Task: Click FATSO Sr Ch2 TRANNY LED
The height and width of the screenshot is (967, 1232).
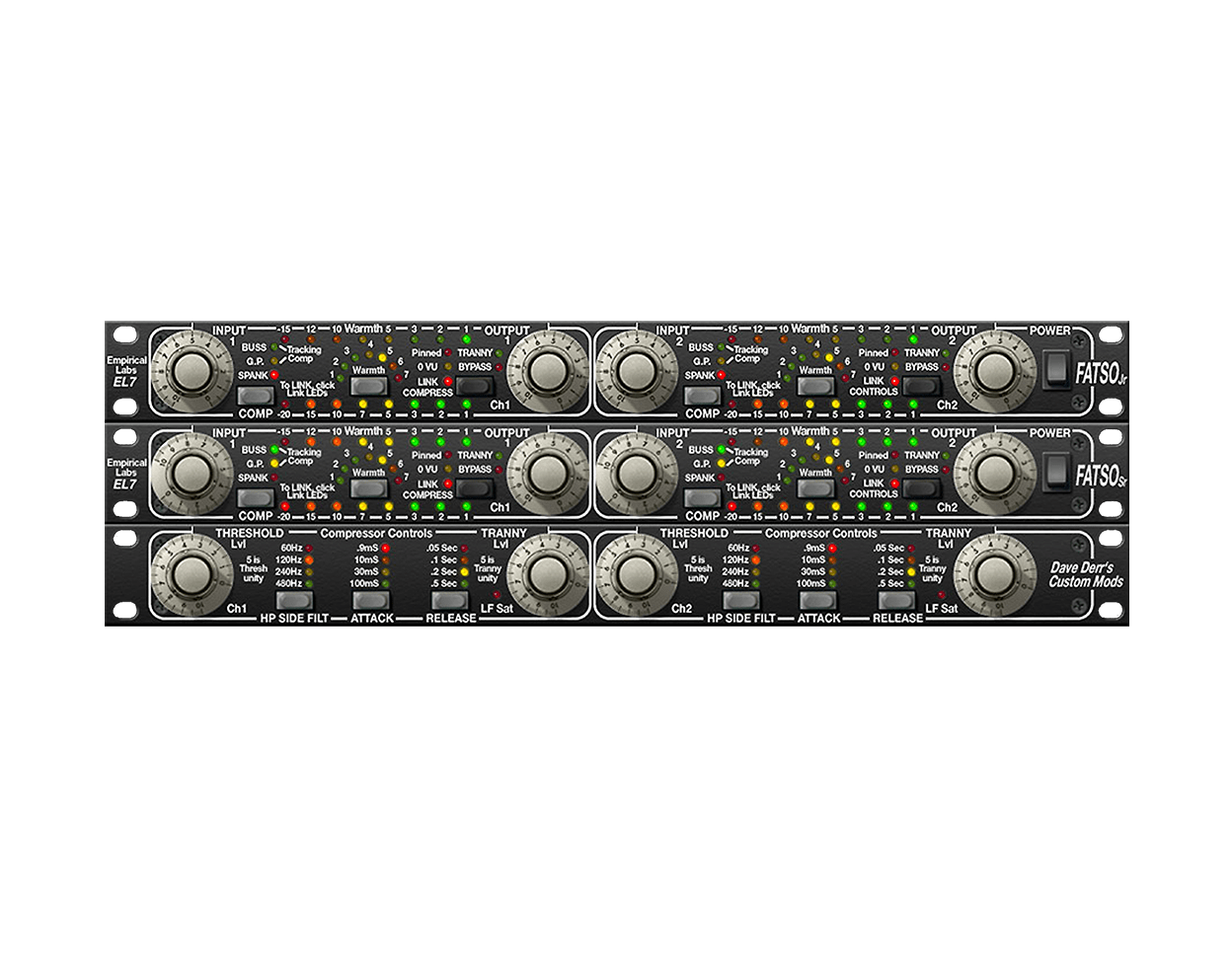Action: coord(946,455)
